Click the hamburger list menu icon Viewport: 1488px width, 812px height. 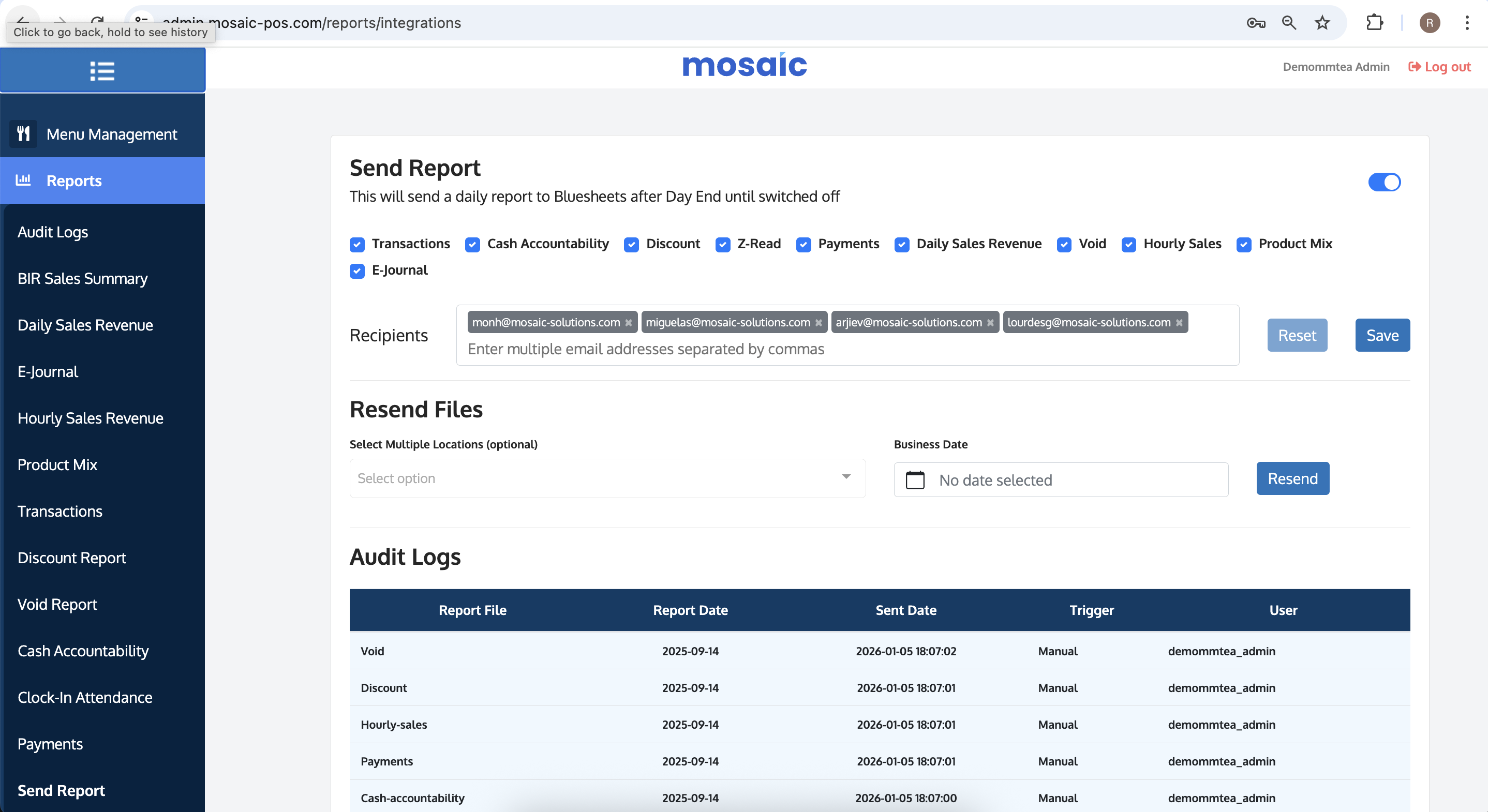(102, 71)
